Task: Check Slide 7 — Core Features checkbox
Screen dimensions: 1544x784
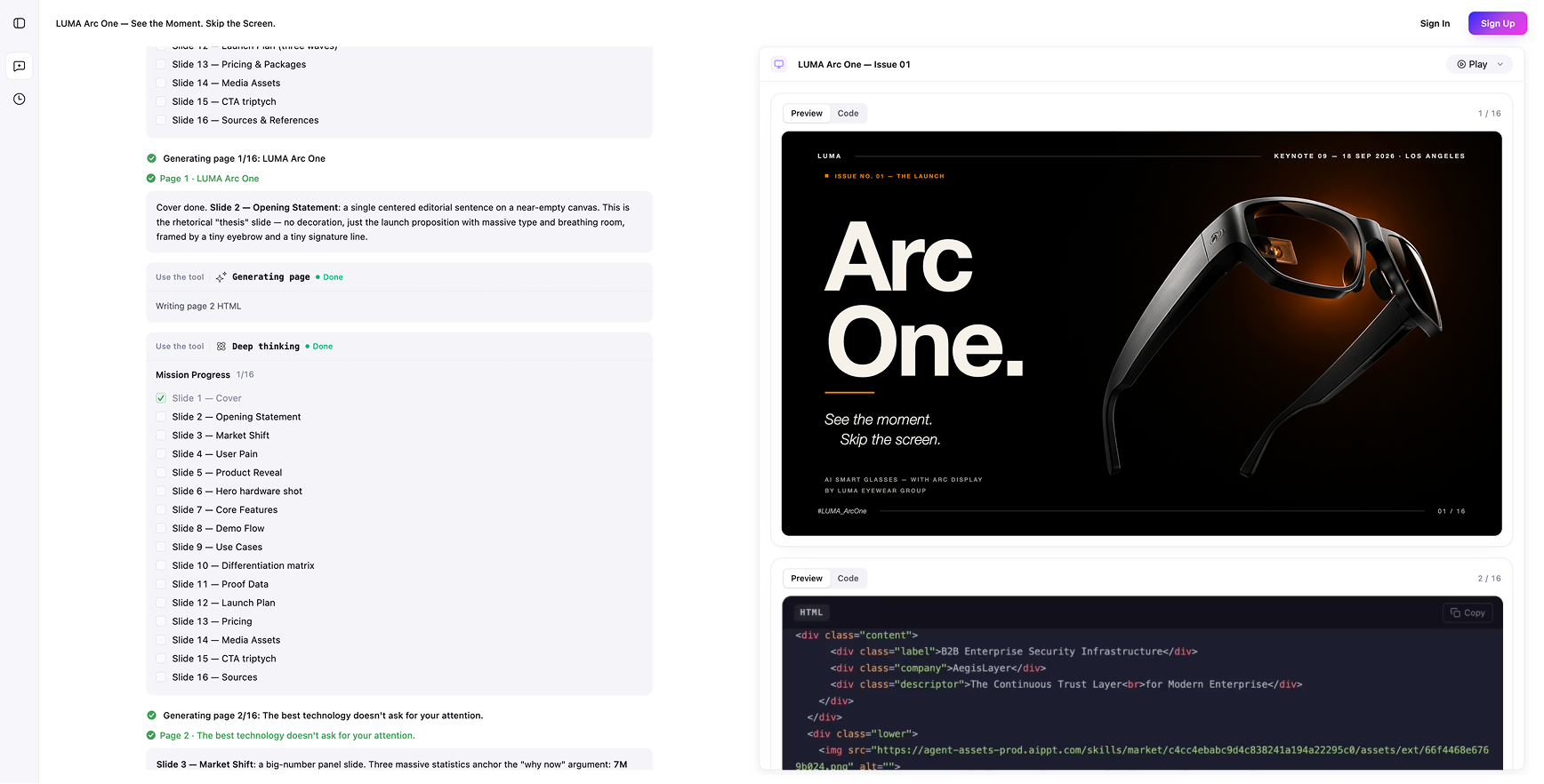Action: click(x=161, y=510)
